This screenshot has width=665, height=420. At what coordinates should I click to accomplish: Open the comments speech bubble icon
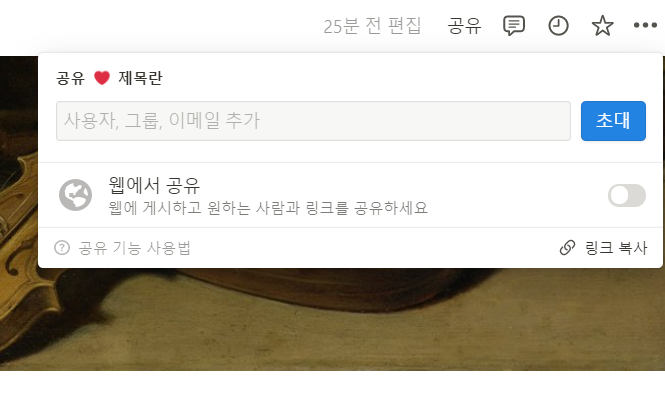coord(514,25)
